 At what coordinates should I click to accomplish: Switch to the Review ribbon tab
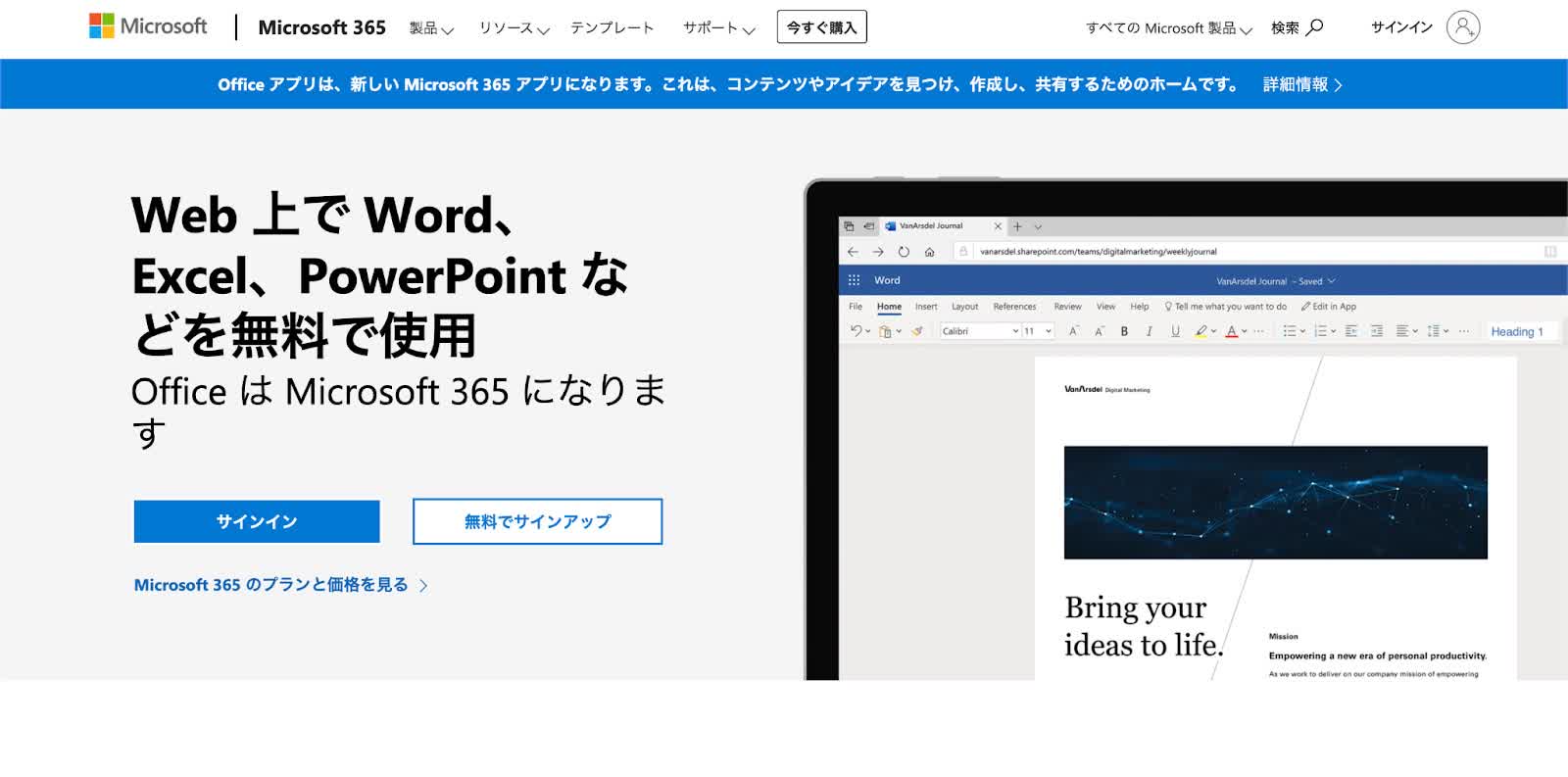[x=1067, y=307]
